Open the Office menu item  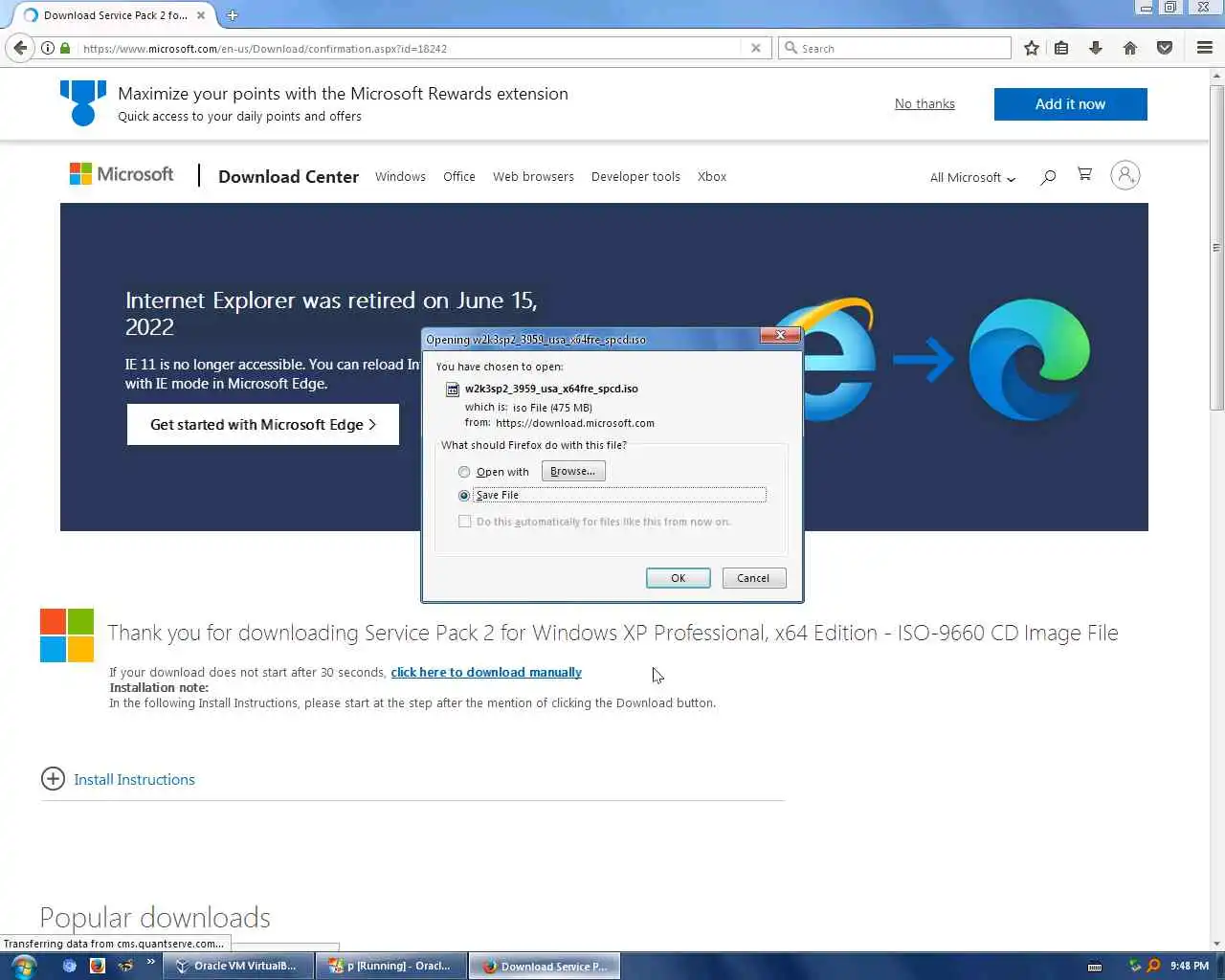[x=459, y=177]
